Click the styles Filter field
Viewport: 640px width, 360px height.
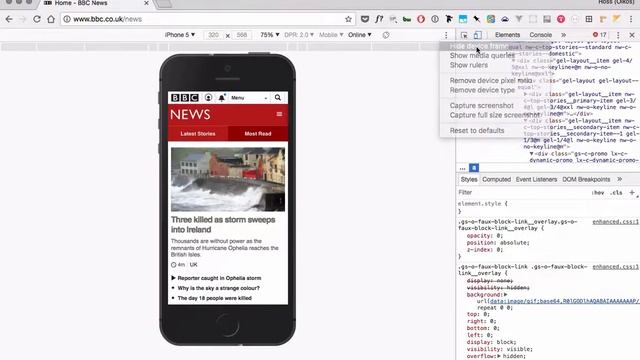[x=522, y=192]
